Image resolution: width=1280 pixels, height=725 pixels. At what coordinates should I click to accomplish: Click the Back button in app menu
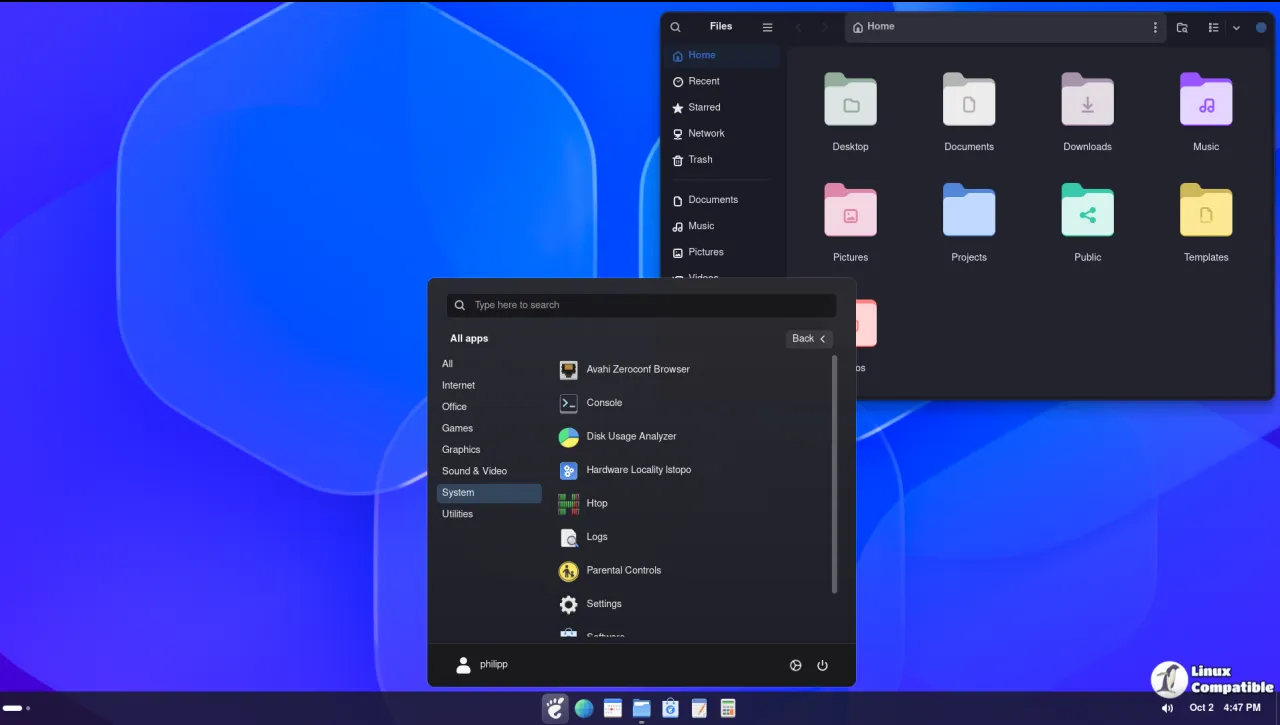click(x=809, y=339)
